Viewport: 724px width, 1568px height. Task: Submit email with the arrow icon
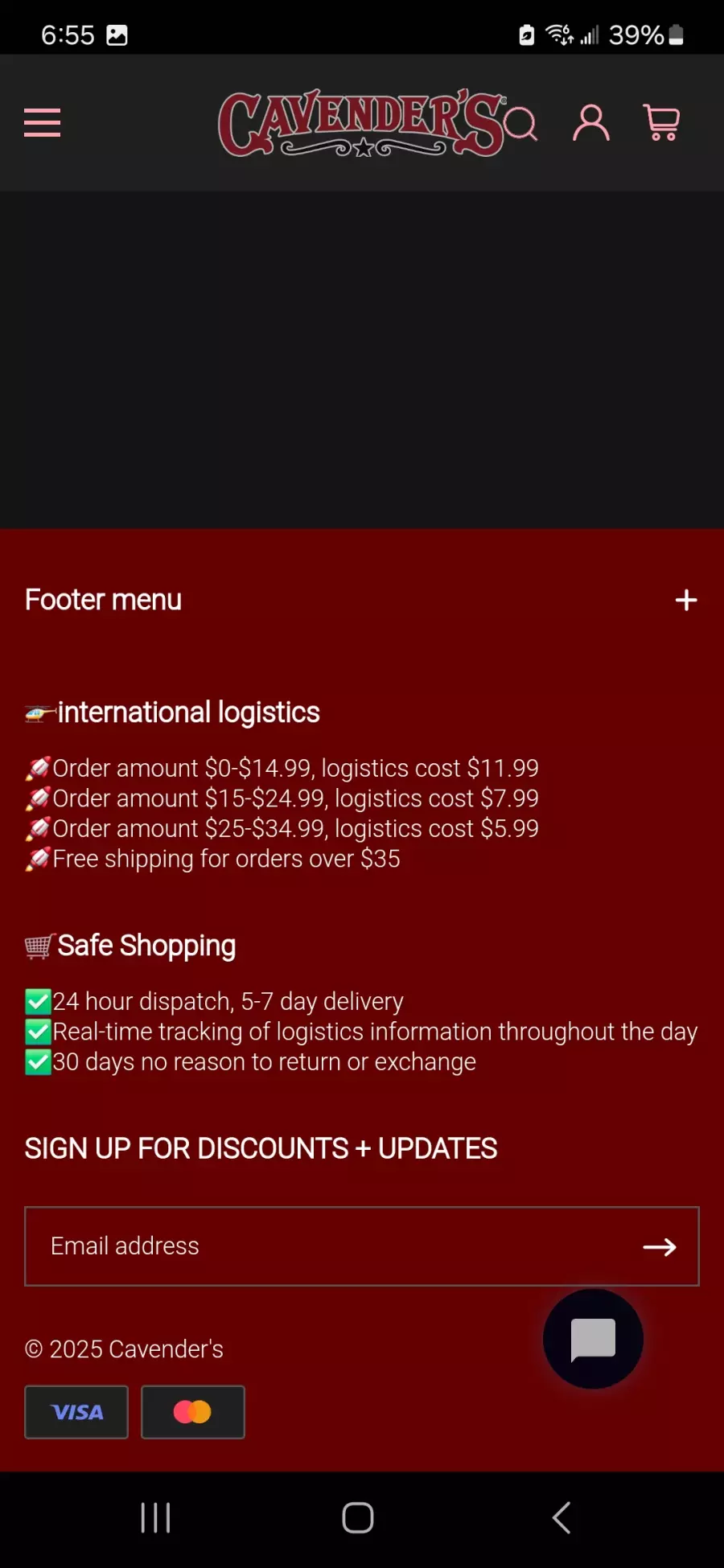coord(660,1246)
